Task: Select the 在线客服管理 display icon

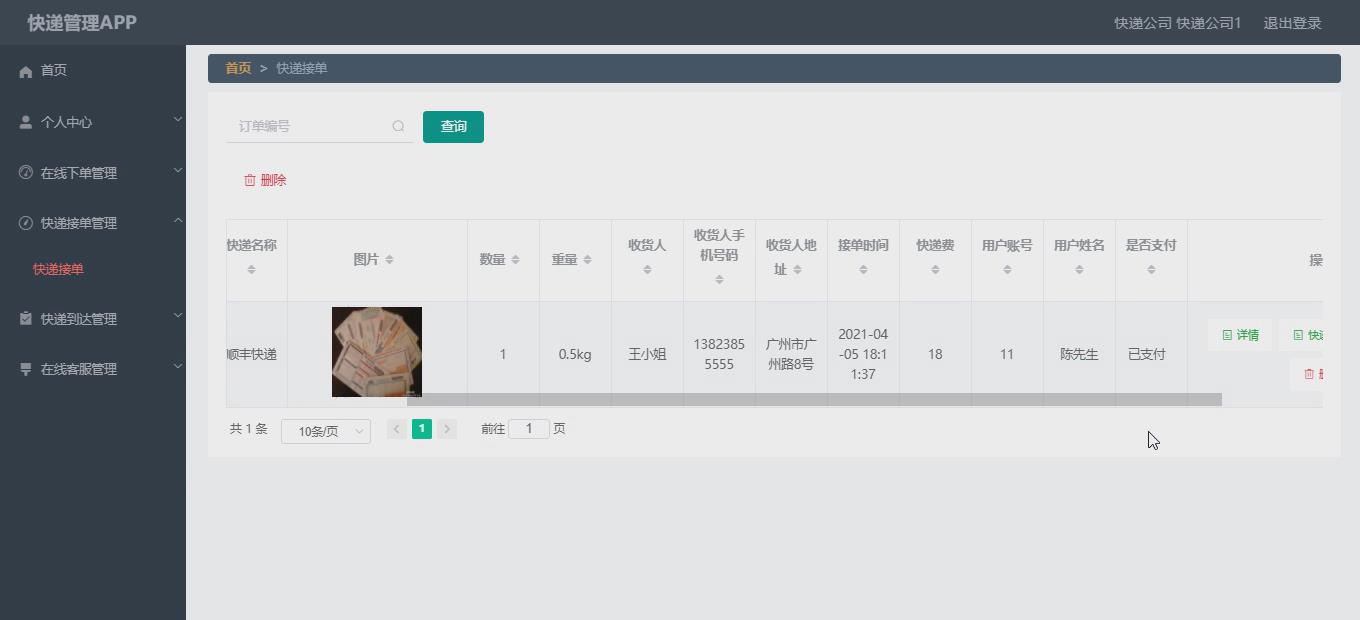Action: click(x=24, y=368)
